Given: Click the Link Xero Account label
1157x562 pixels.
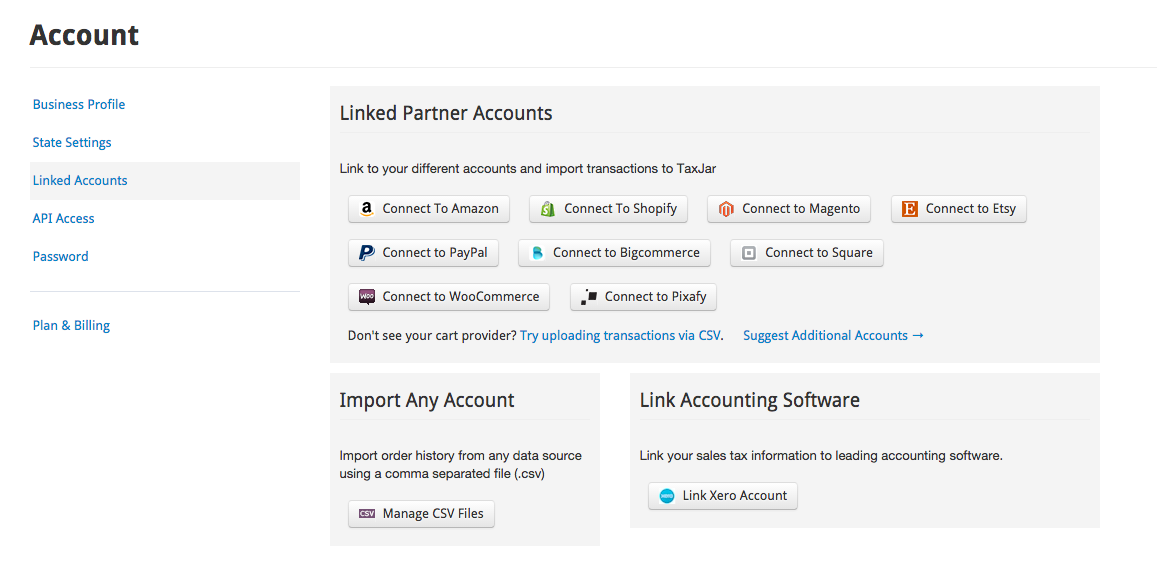Looking at the screenshot, I should [x=735, y=496].
